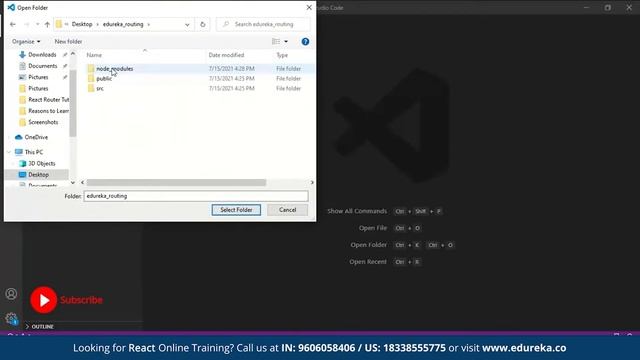Select the src folder
The image size is (640, 360).
[100, 88]
